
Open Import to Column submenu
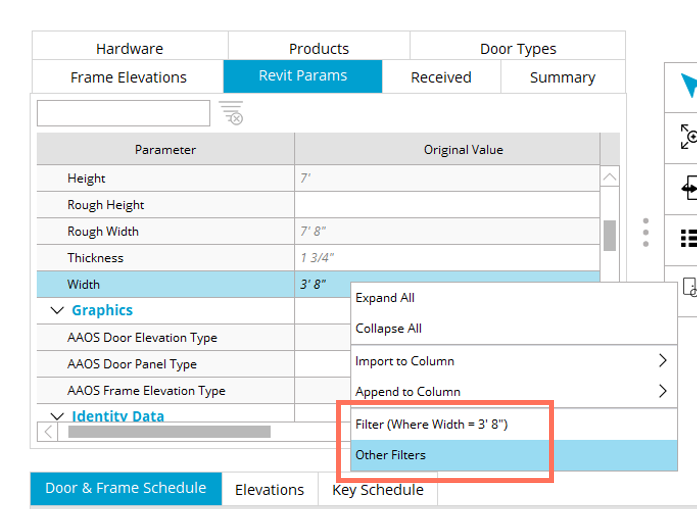[x=513, y=361]
